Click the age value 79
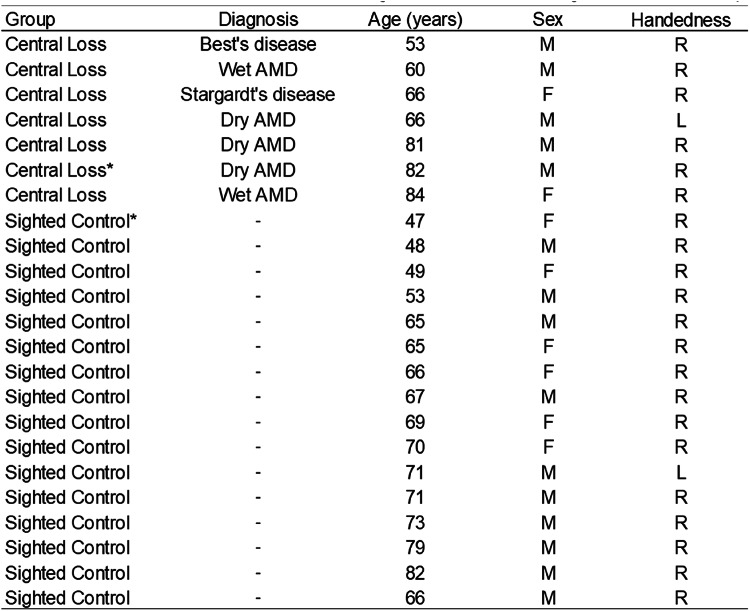 point(415,548)
